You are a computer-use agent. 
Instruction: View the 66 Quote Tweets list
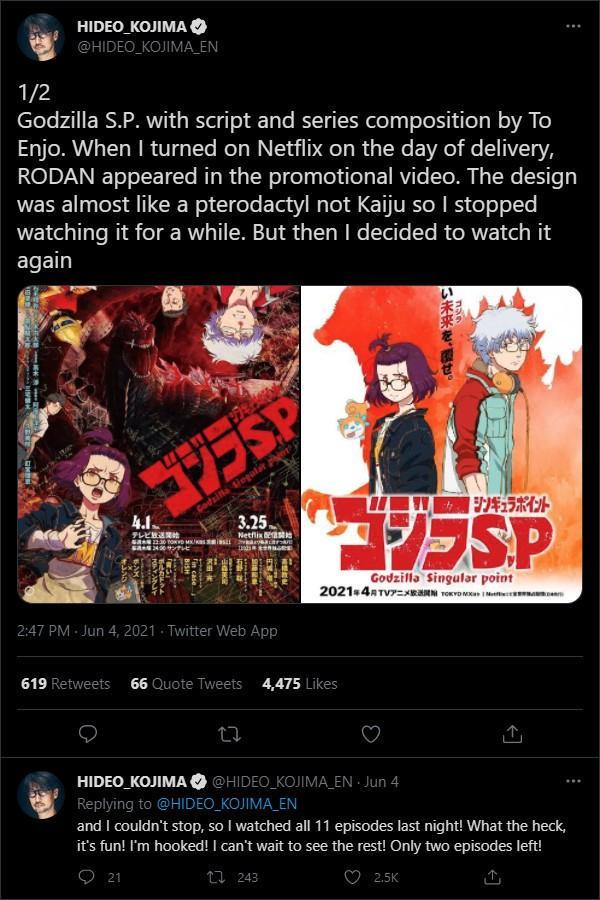tap(186, 684)
